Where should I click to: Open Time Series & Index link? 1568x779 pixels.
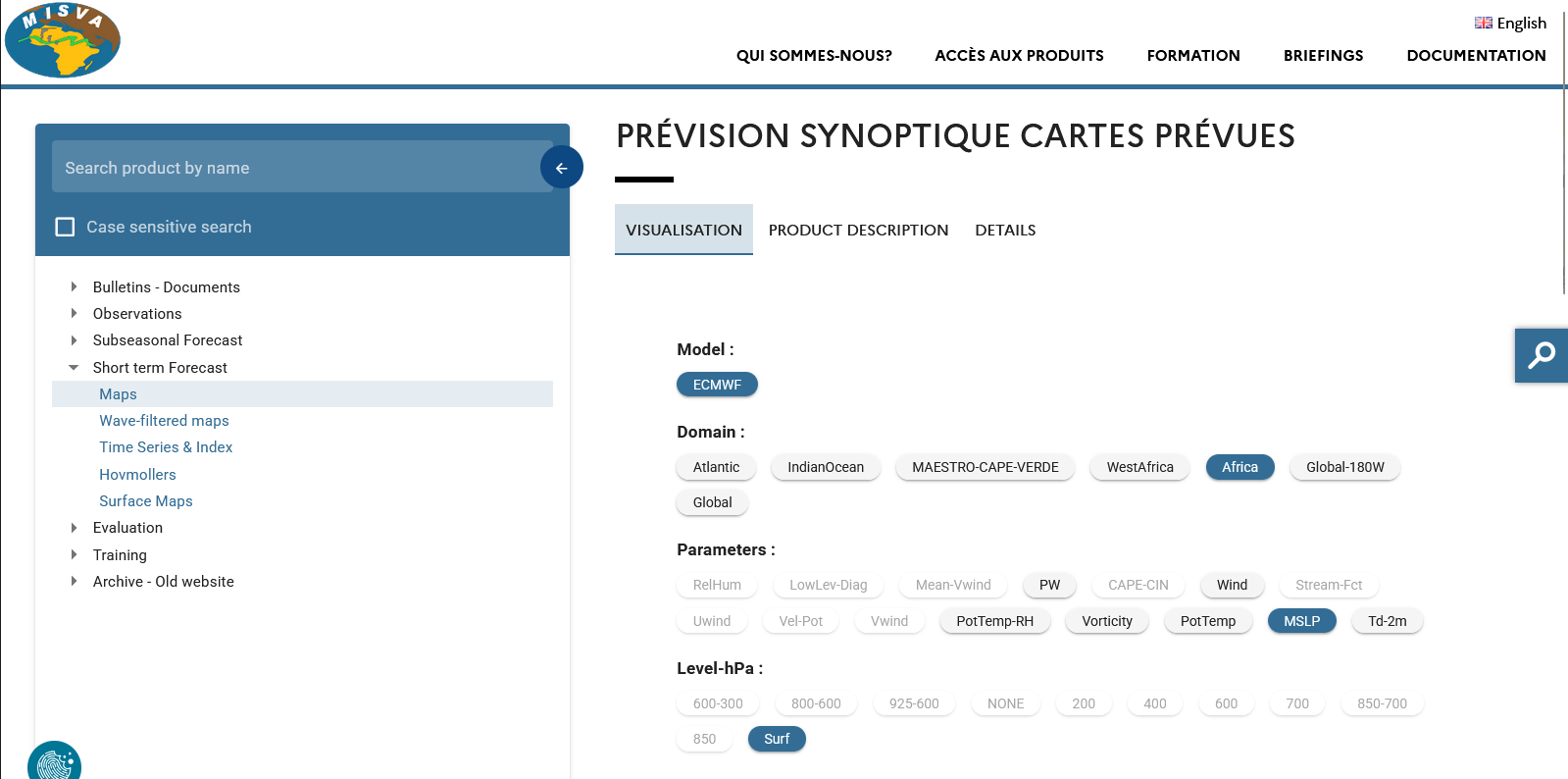[x=166, y=446]
